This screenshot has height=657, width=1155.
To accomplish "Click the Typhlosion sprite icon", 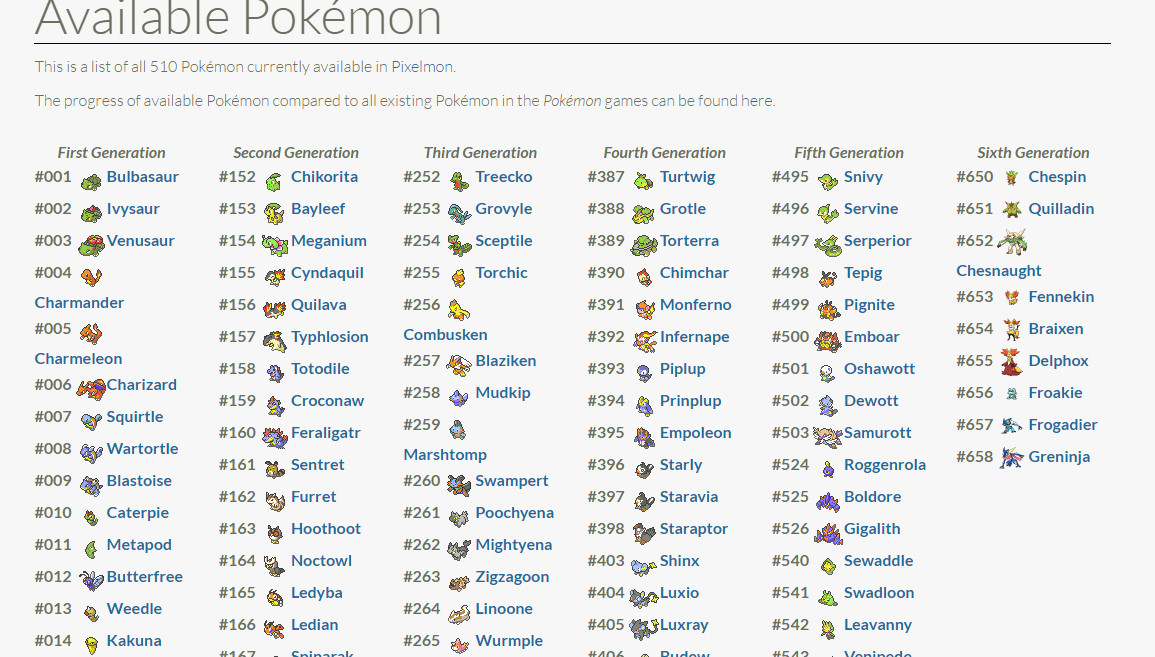I will coord(274,340).
